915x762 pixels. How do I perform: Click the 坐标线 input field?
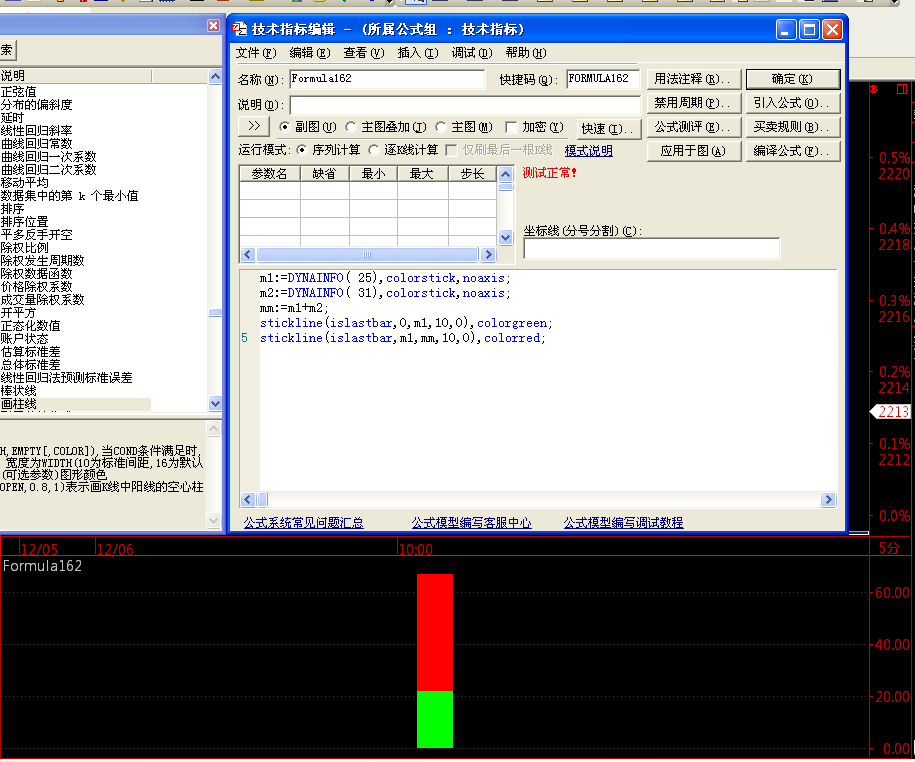click(651, 248)
